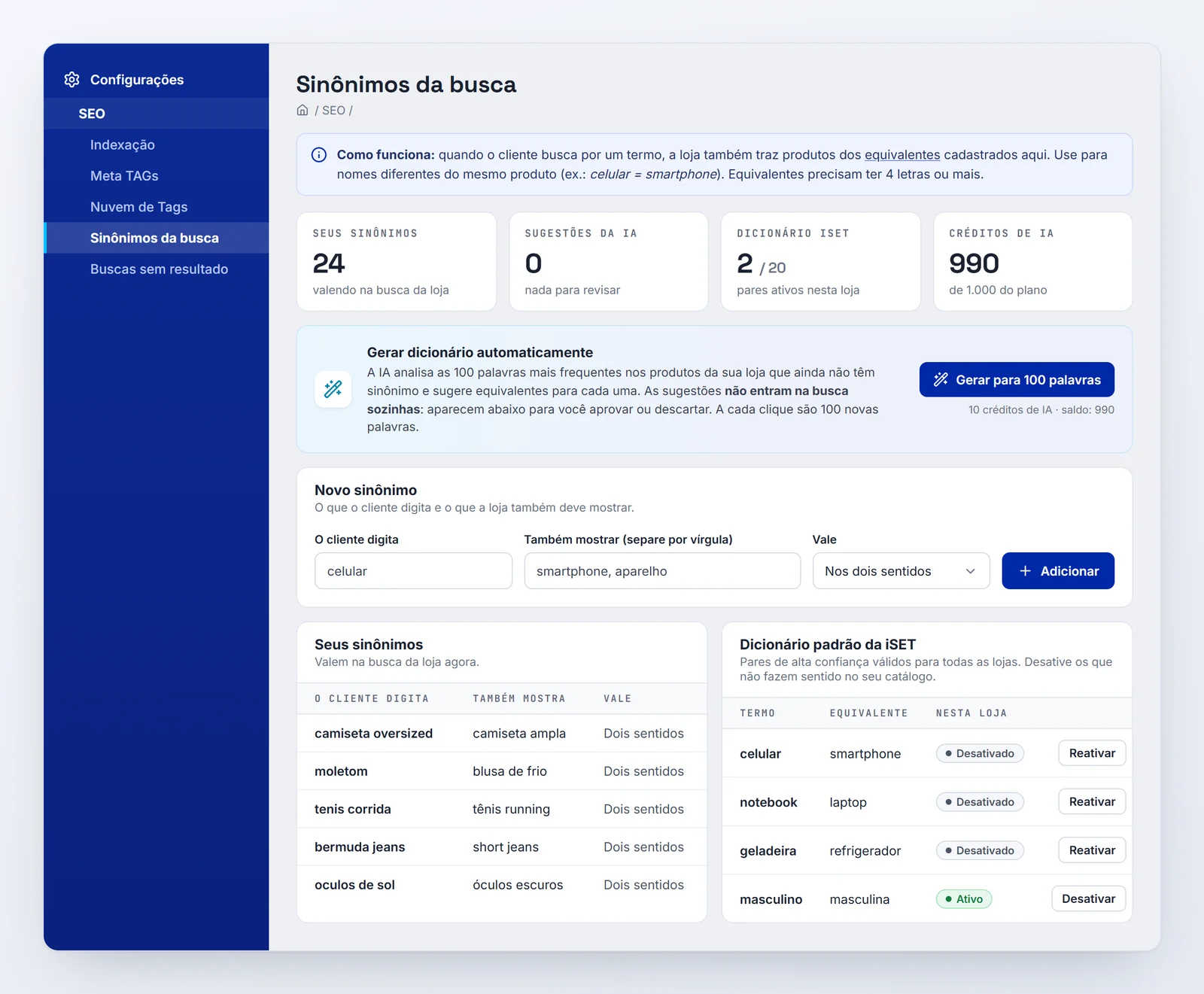This screenshot has height=994, width=1204.
Task: Click the 'laptop' equivalent cell
Action: (x=848, y=803)
